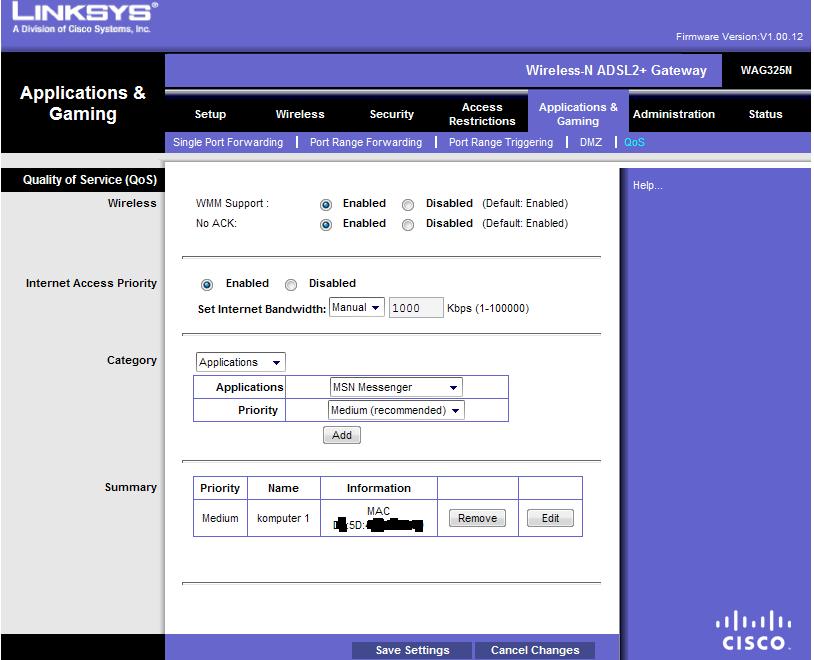Disable WMM Support radio button
This screenshot has height=660, width=814.
point(408,205)
